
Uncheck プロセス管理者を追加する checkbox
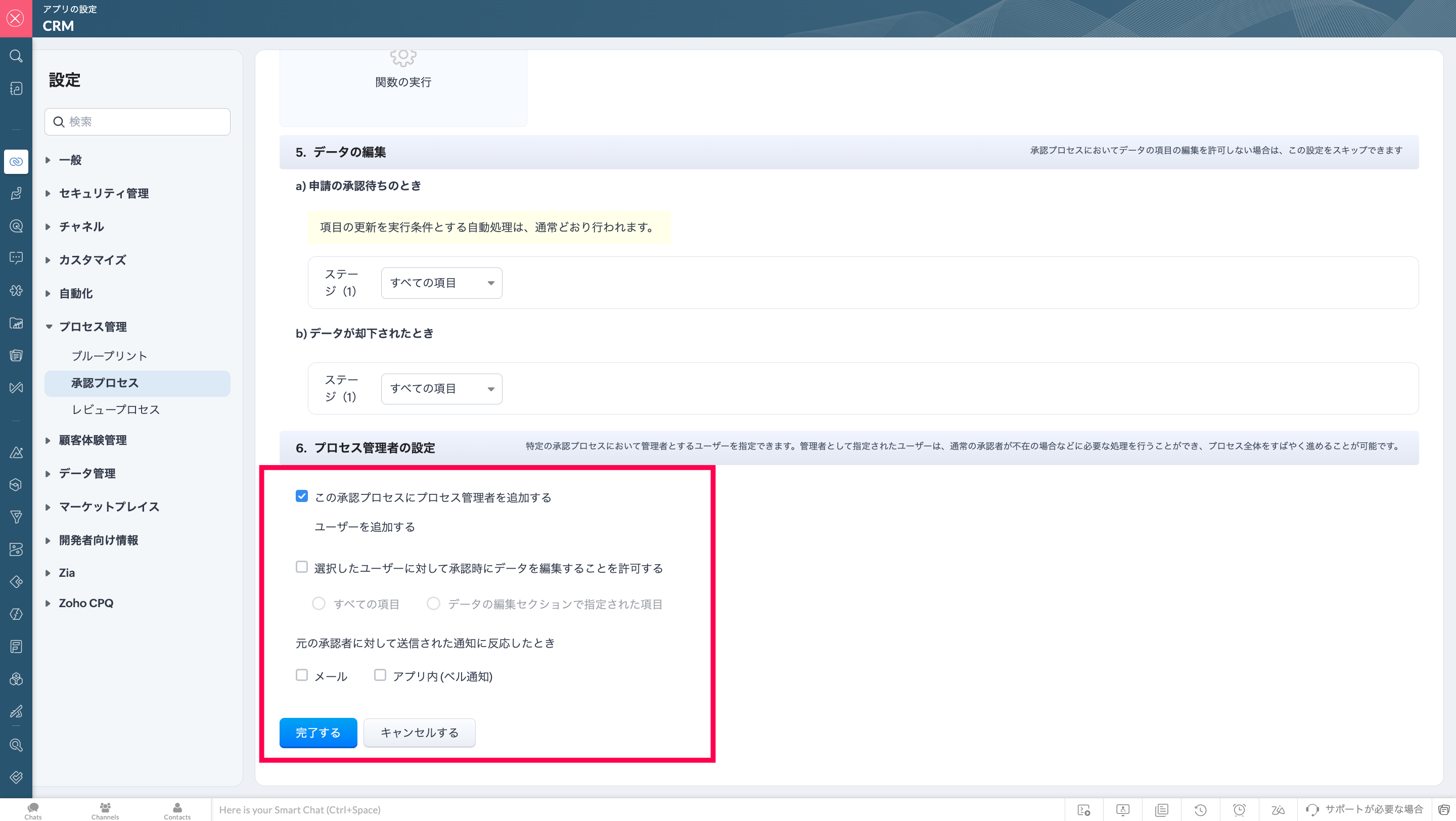coord(302,496)
